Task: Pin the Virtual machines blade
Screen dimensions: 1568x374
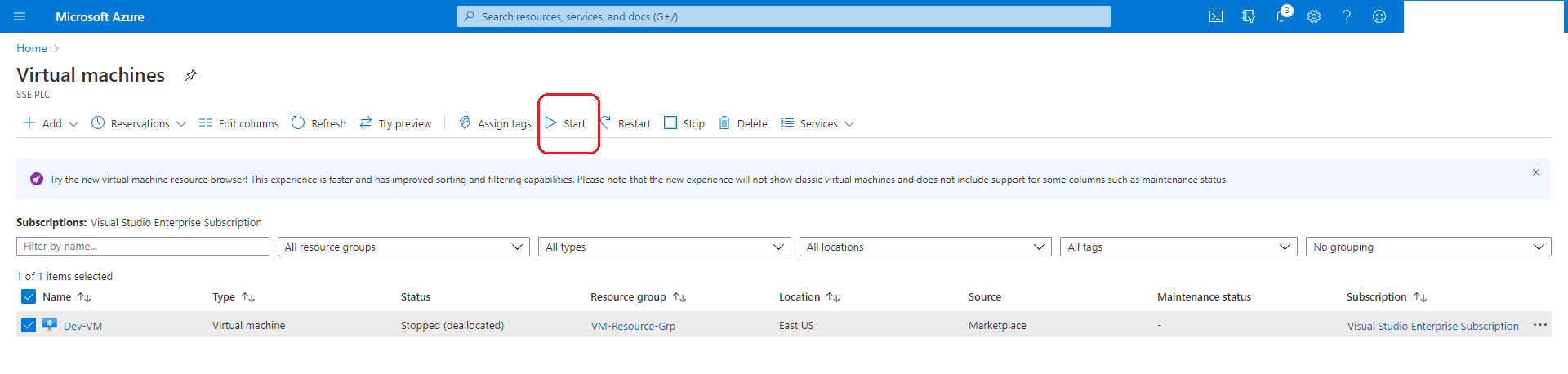Action: [191, 75]
